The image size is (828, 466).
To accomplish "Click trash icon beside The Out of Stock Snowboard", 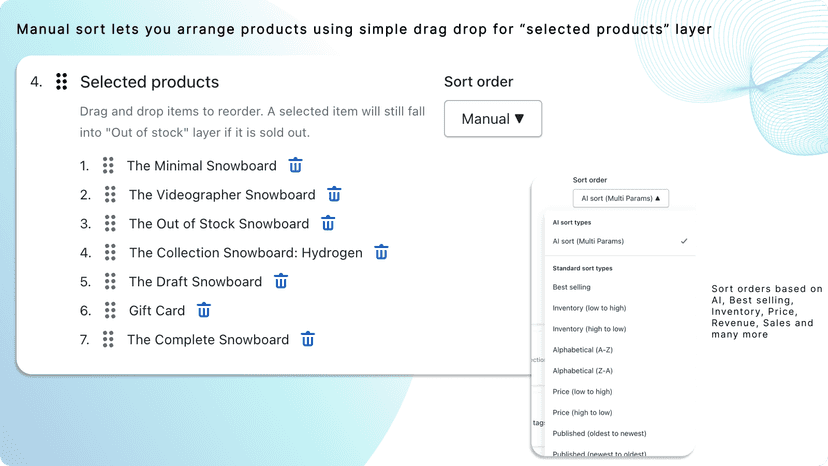I will point(328,223).
